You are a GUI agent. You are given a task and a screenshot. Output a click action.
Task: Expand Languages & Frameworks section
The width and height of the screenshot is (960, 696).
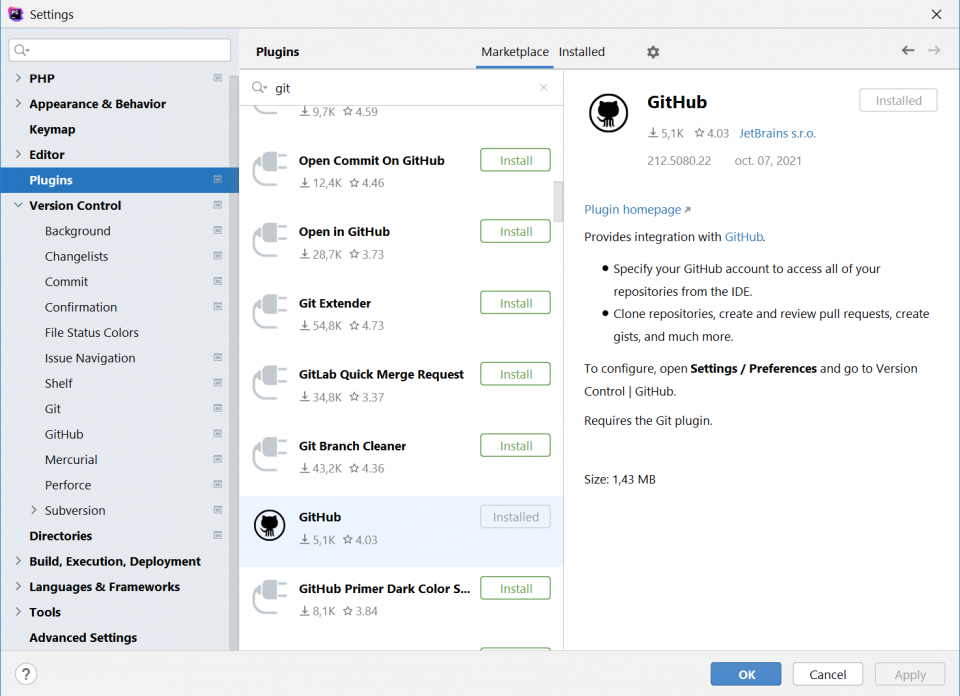click(x=18, y=586)
